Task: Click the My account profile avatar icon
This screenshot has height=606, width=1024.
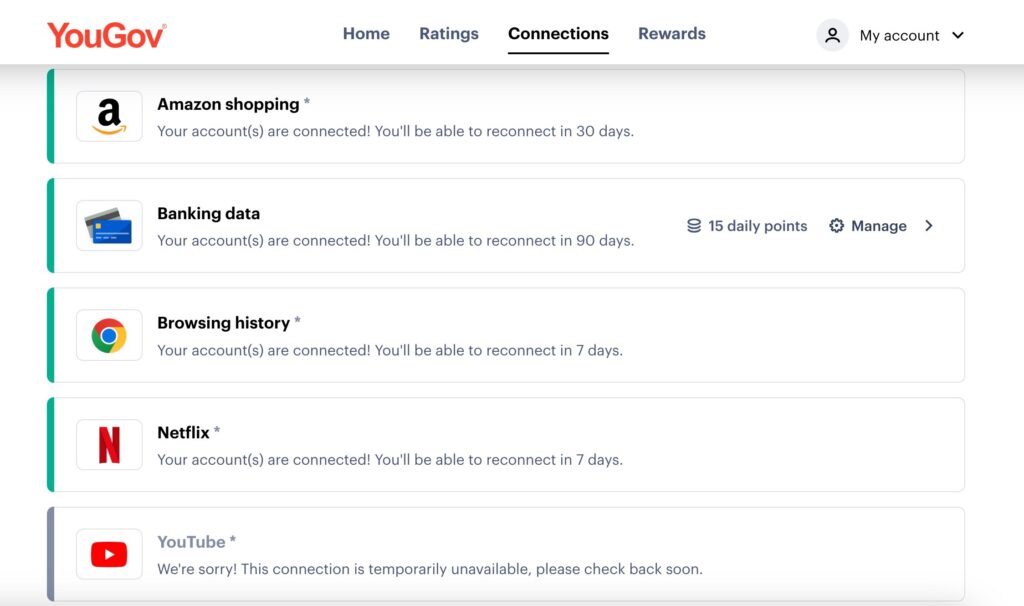Action: (832, 35)
